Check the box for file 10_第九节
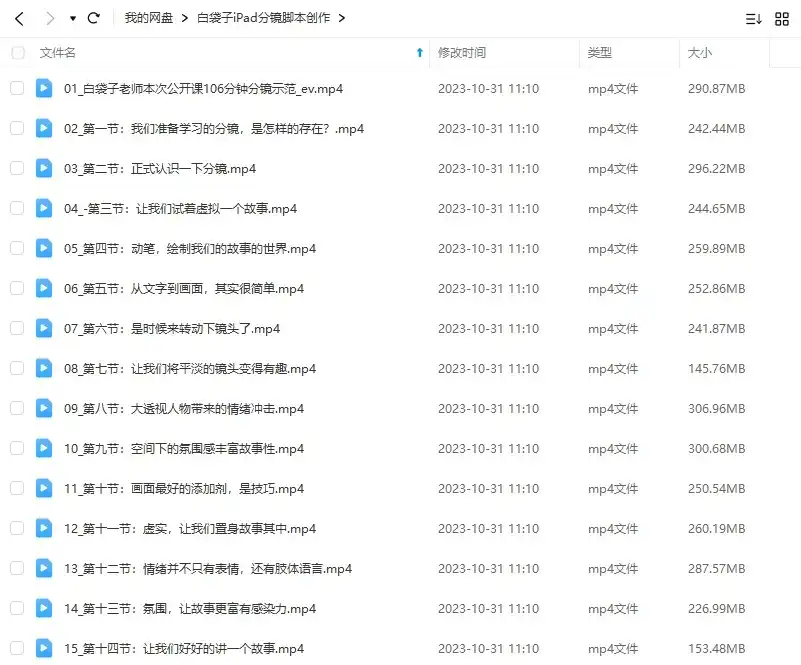 tap(17, 448)
